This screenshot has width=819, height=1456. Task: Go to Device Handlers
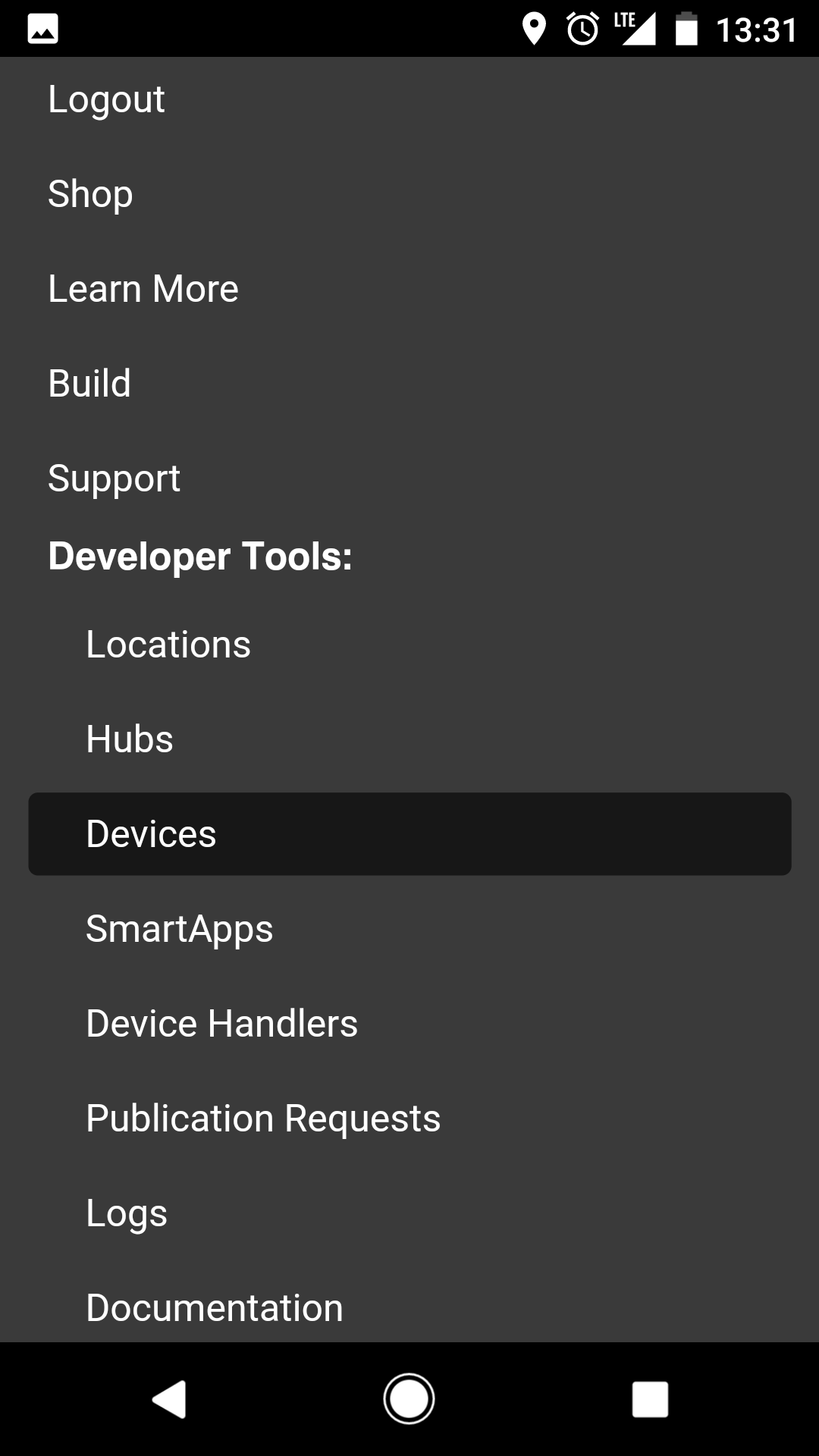[x=221, y=1024]
